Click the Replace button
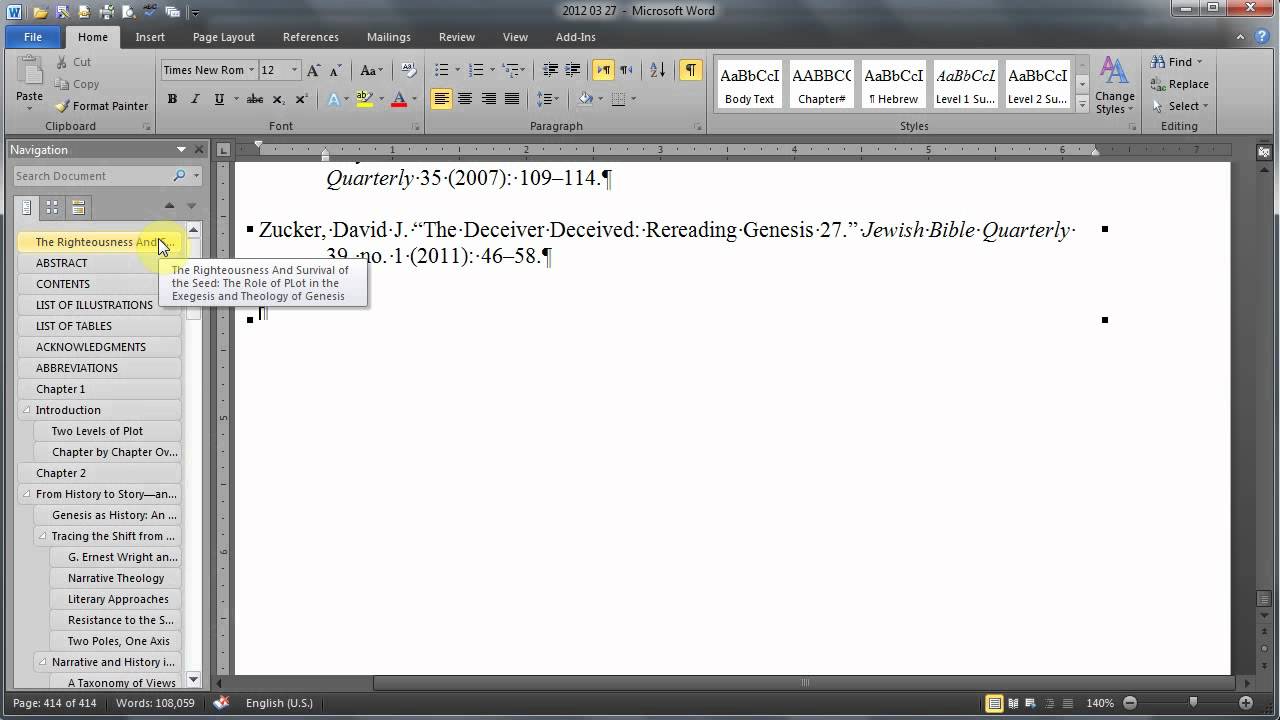 point(1180,84)
